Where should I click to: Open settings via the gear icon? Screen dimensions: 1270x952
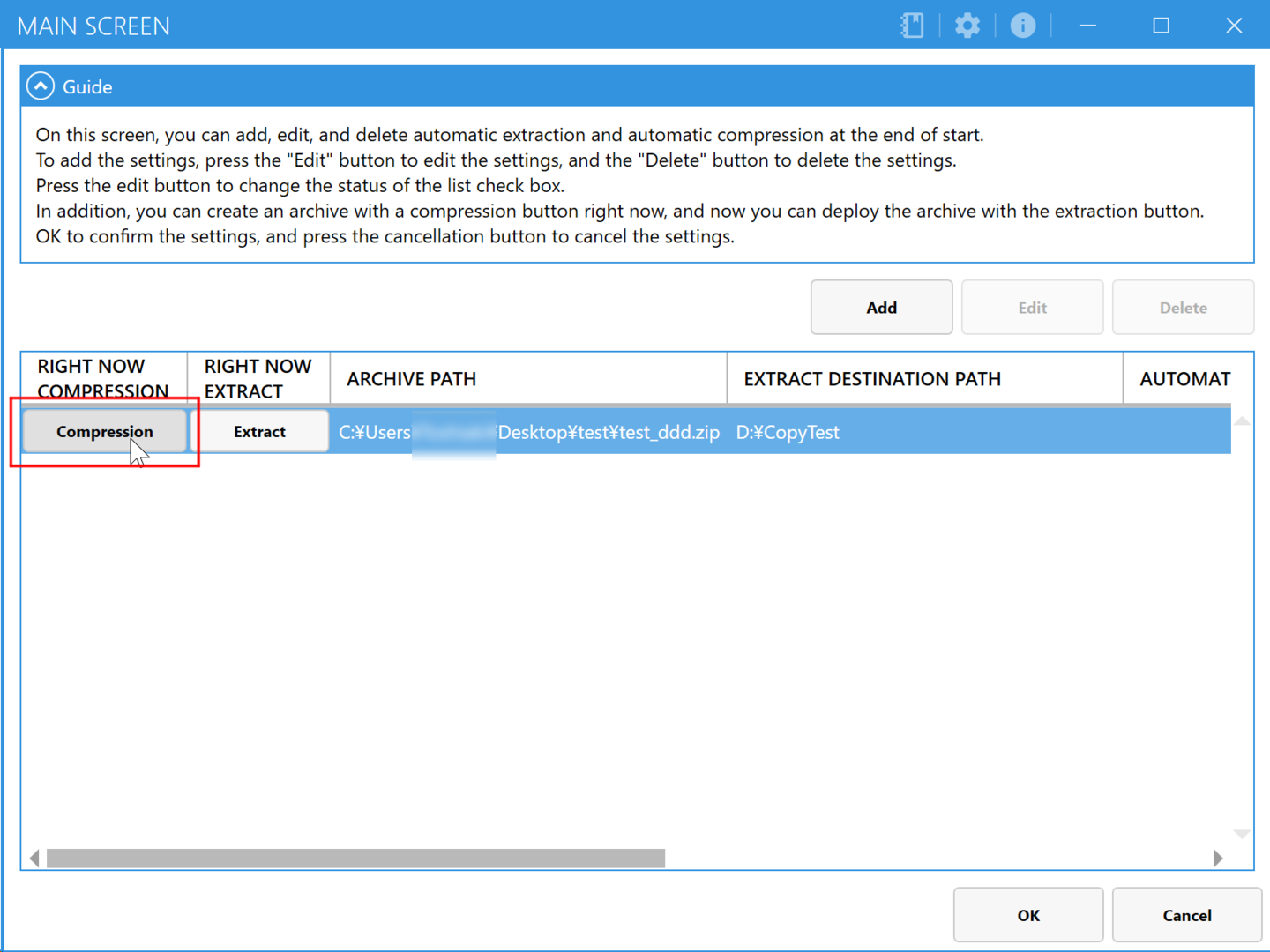(967, 26)
